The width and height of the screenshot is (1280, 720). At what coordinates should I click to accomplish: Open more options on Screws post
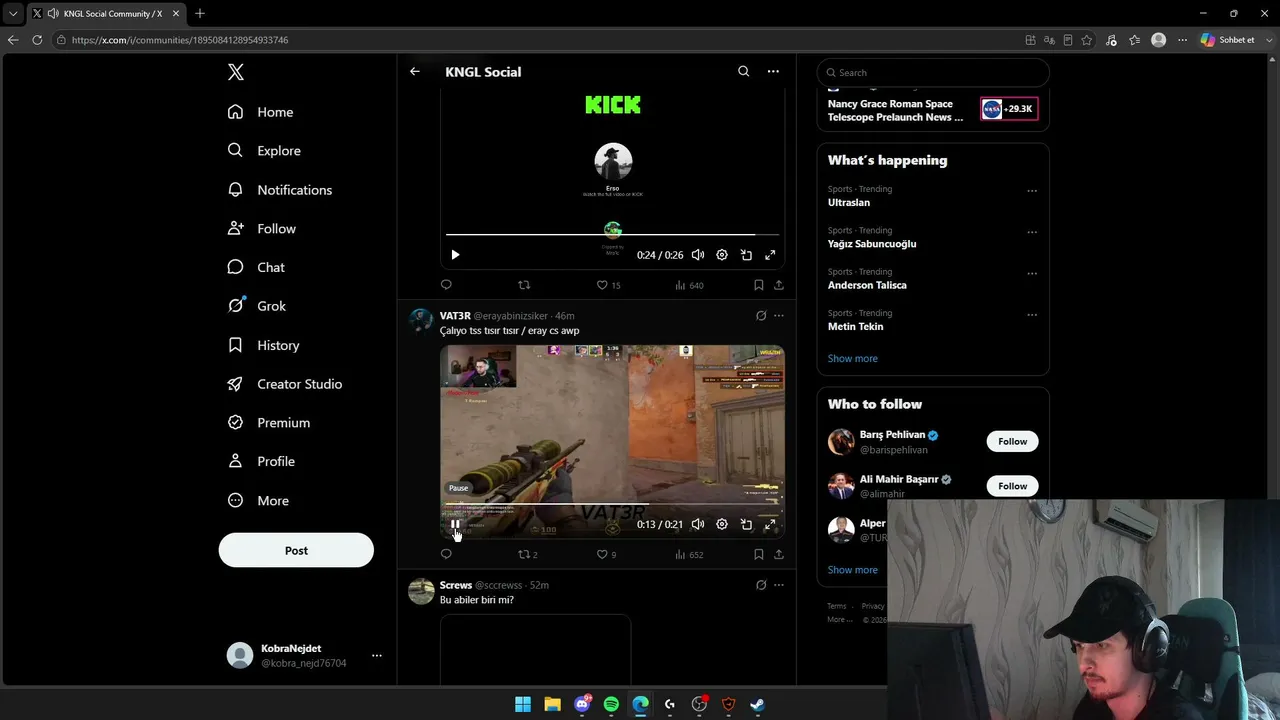pyautogui.click(x=779, y=585)
